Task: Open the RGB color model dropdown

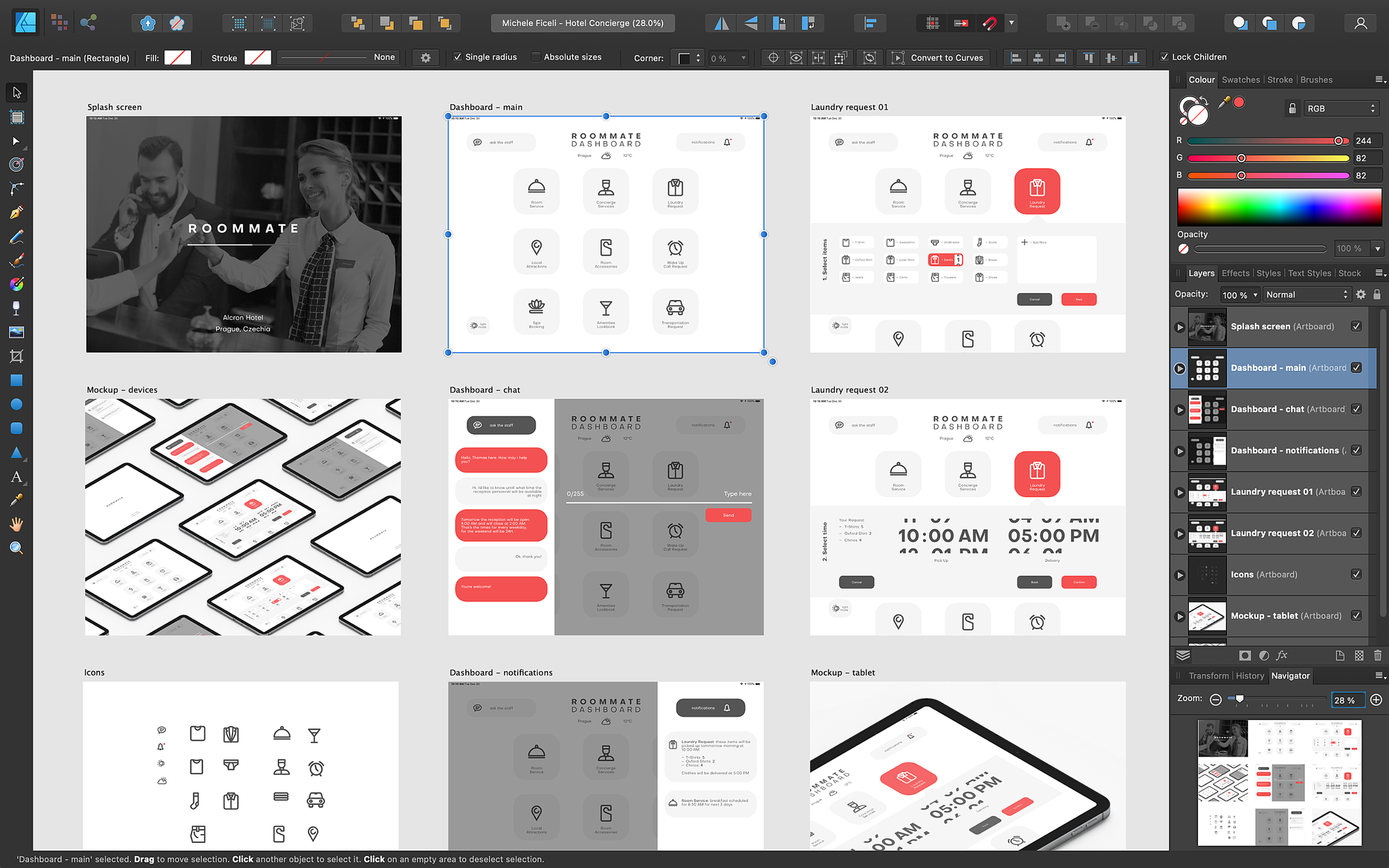Action: tap(1340, 108)
